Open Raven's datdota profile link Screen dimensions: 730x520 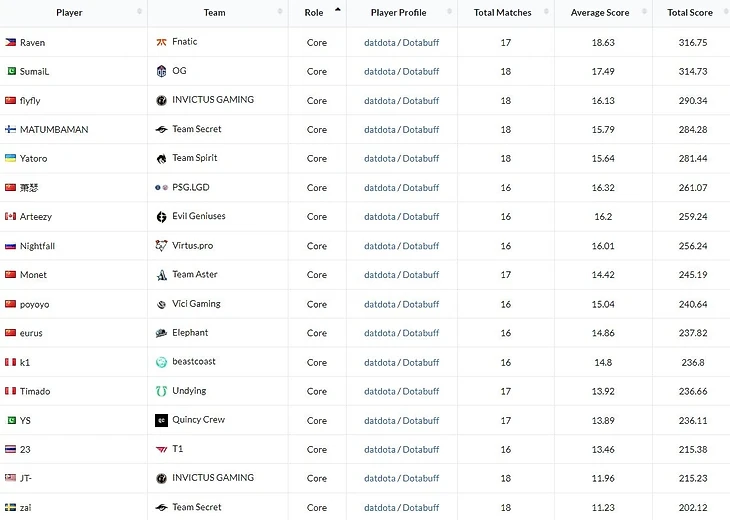click(x=379, y=43)
